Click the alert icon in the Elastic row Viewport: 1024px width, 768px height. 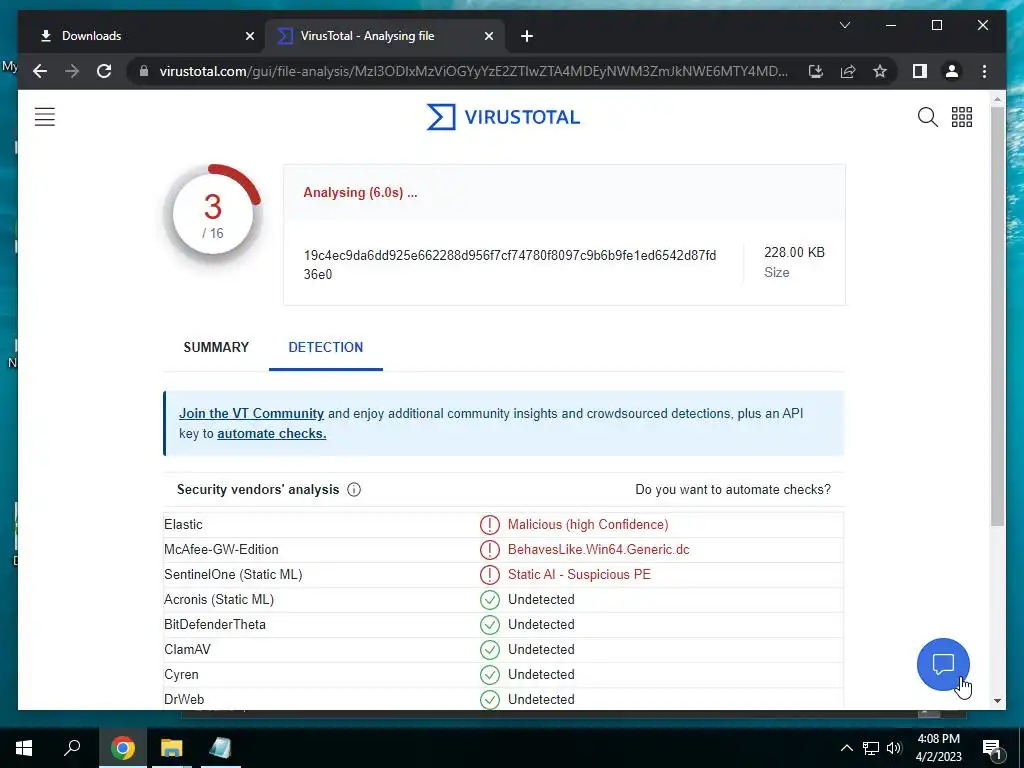point(490,524)
